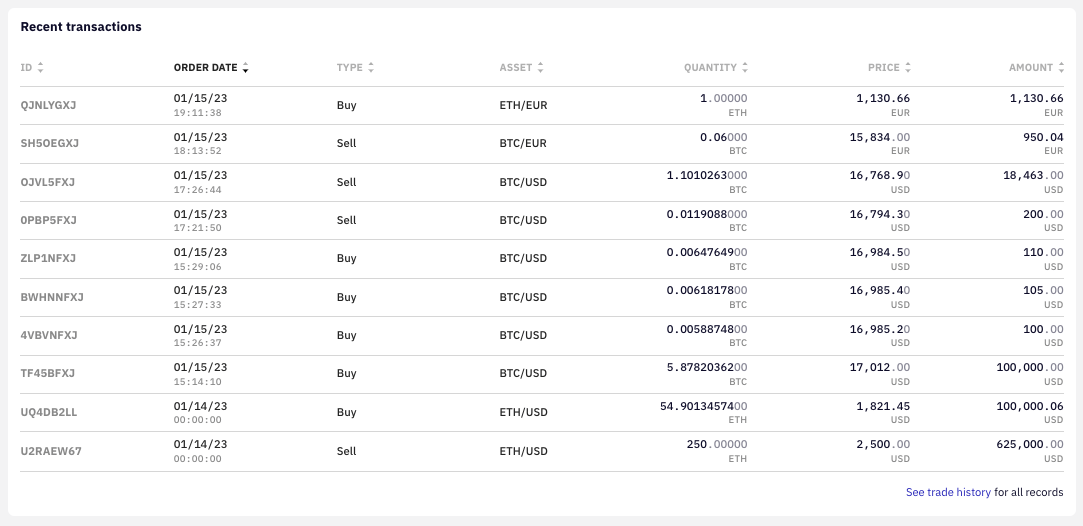Open transaction OJVL5FXJ row

(x=48, y=182)
